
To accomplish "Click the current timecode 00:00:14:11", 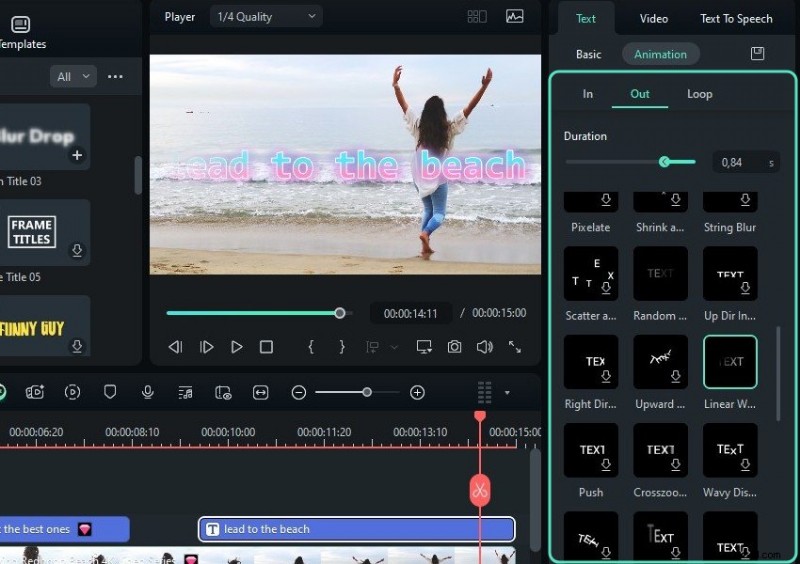I will [x=410, y=313].
